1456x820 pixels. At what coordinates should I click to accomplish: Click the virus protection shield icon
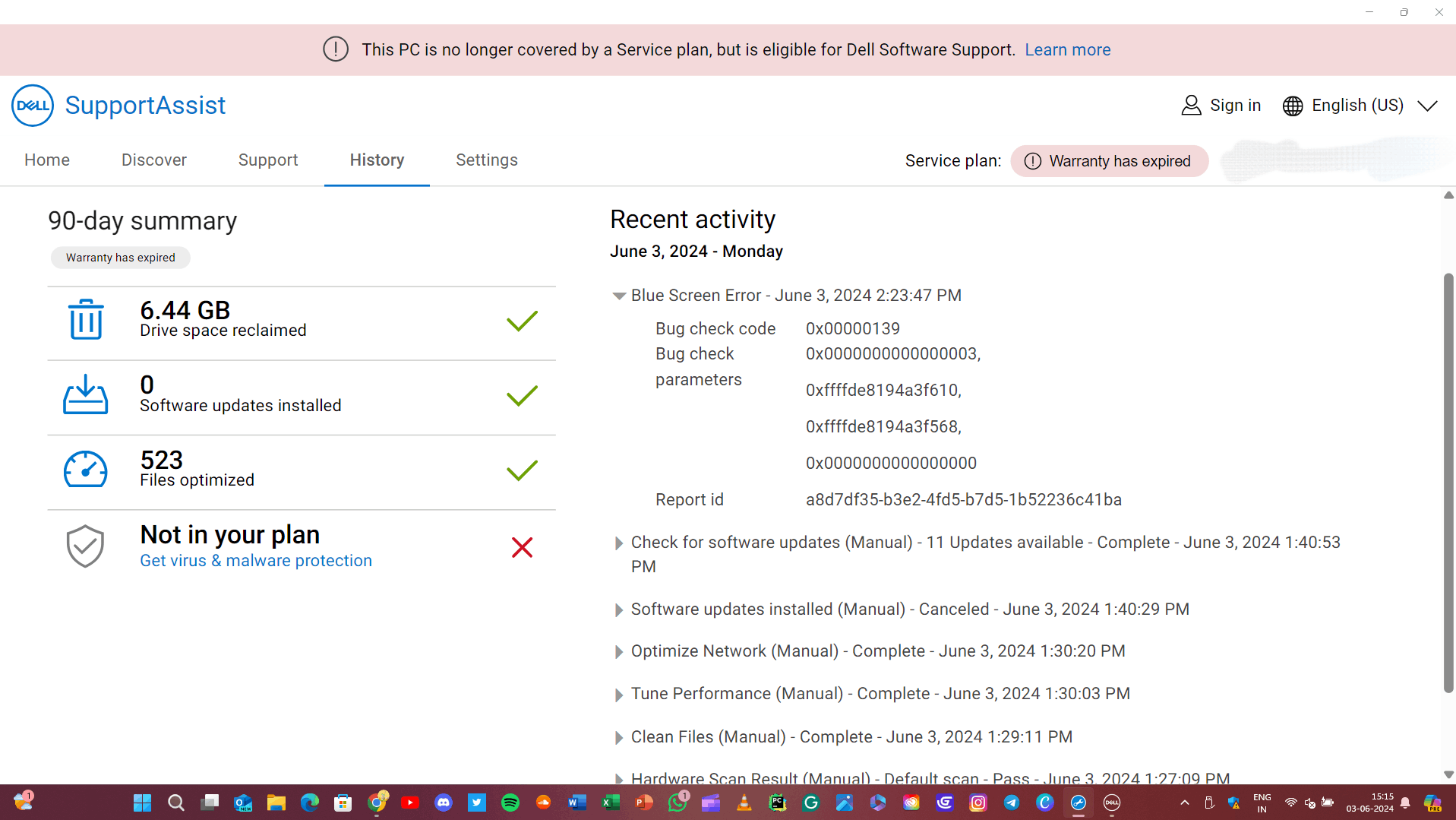pos(86,546)
